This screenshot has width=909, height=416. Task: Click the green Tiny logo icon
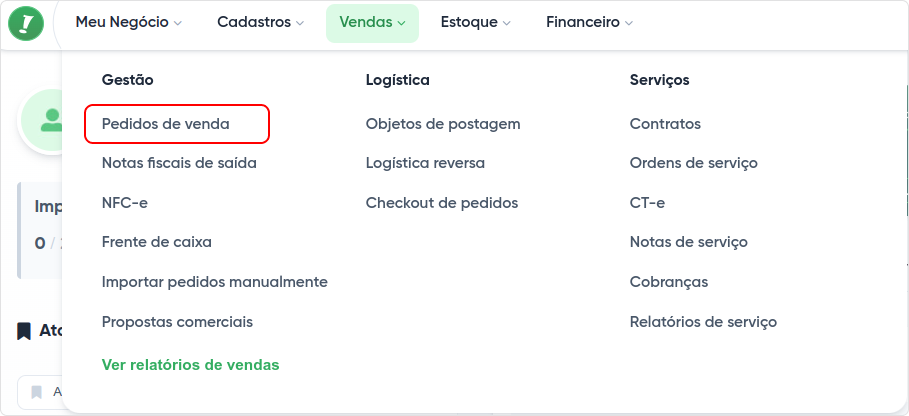[x=26, y=23]
